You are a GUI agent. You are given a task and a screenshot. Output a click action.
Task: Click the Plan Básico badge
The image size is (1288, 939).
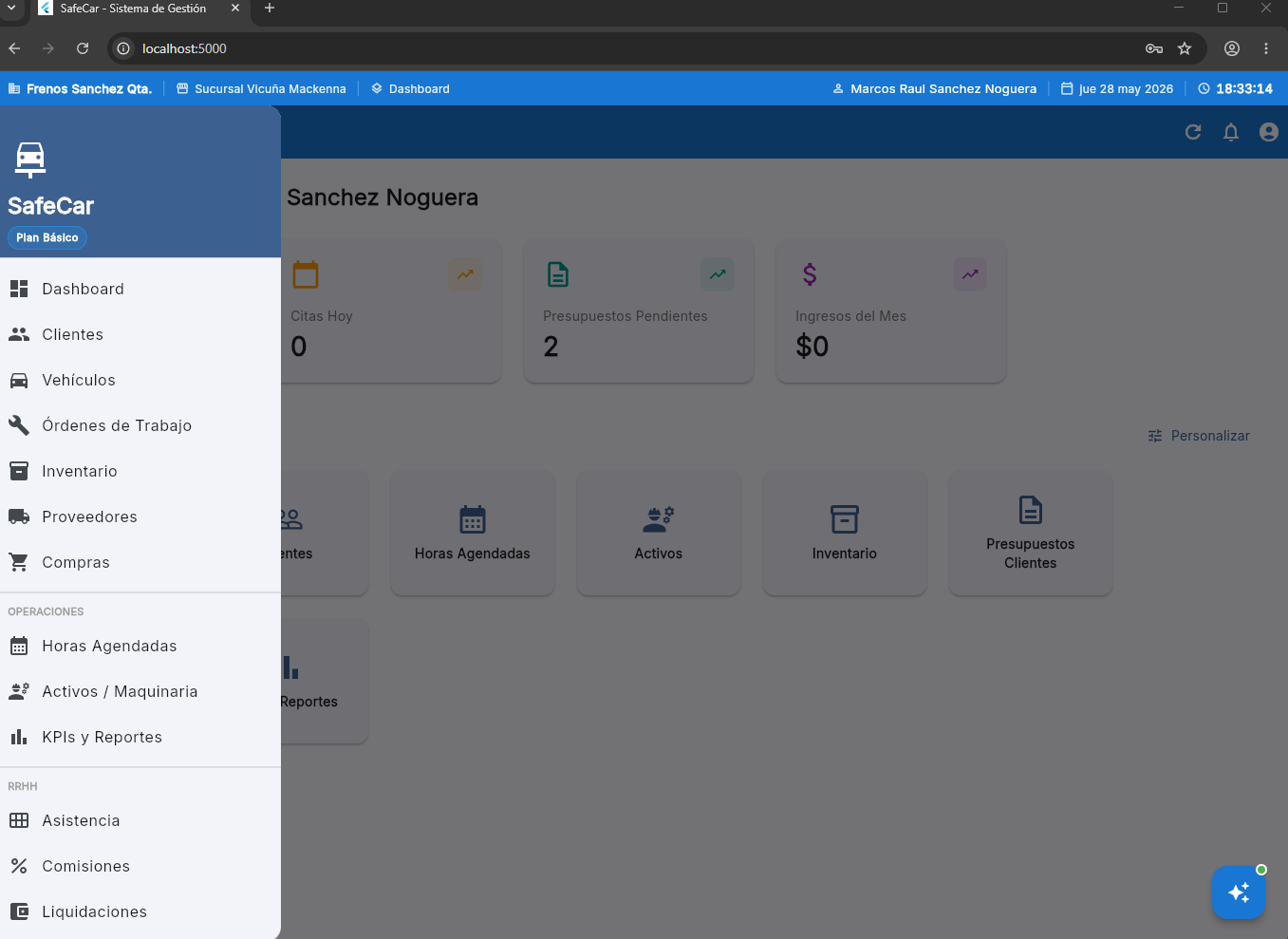pyautogui.click(x=47, y=237)
